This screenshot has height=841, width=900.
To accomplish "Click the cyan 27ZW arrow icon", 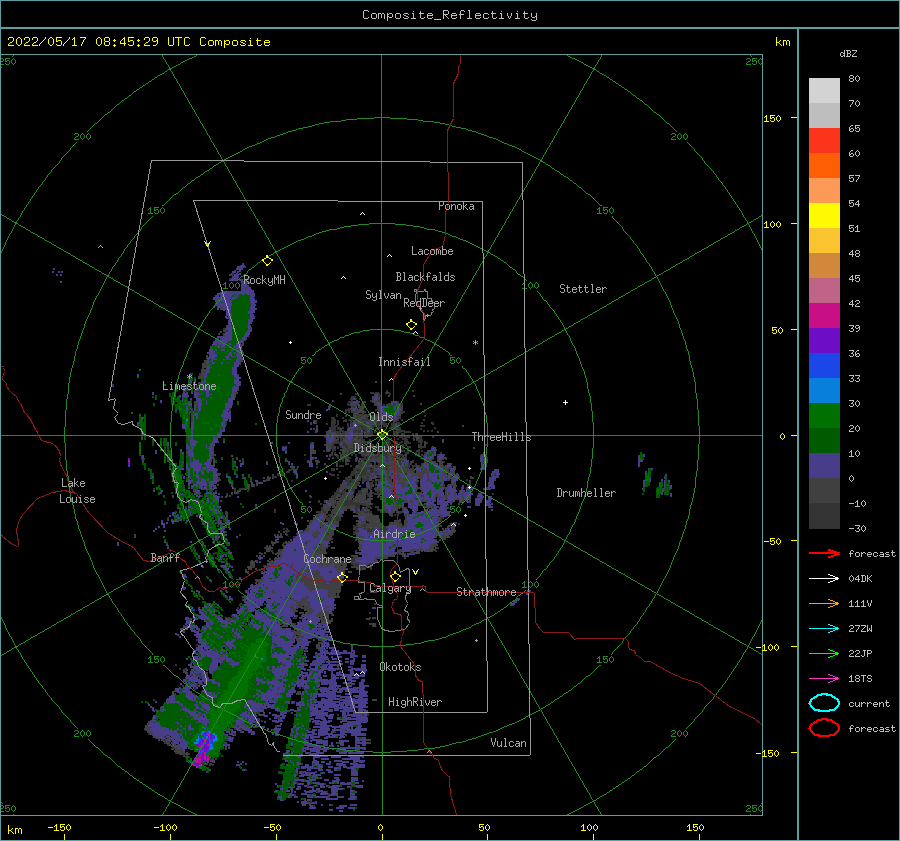I will pos(824,629).
